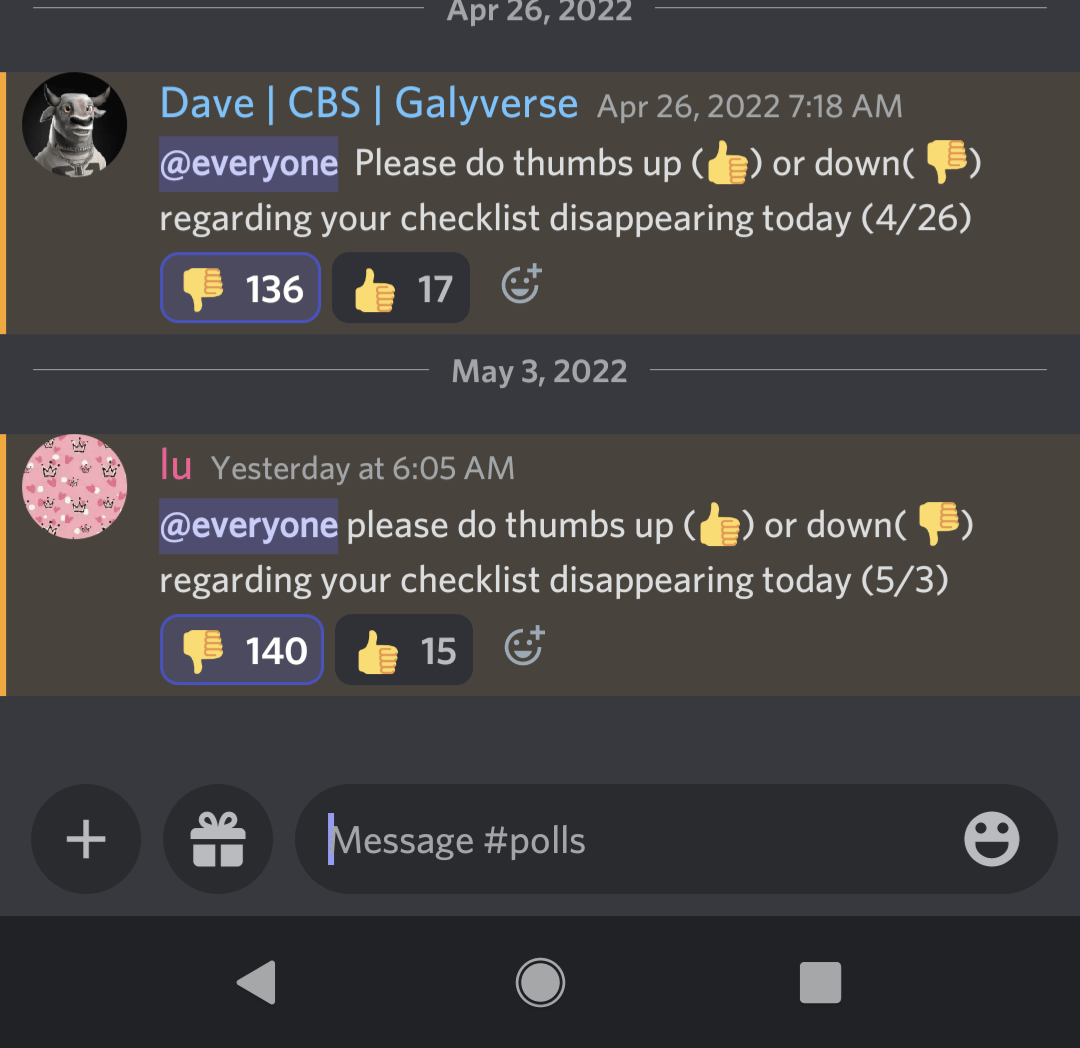Open Dave's bull avatar profile picture
Screen dimensions: 1080x1048
coord(74,125)
